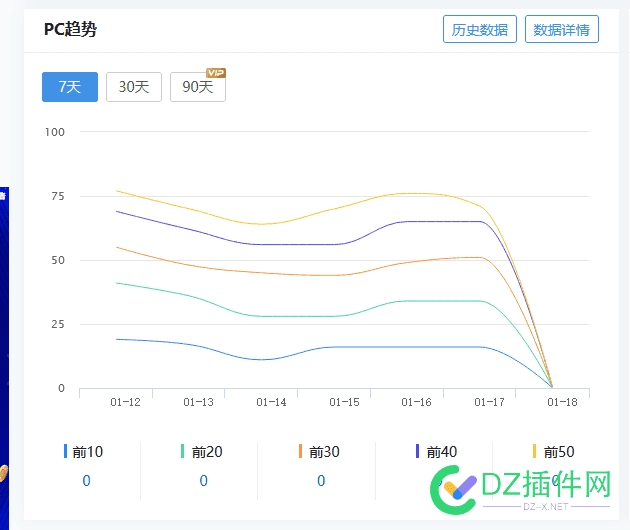Click the 01-14 date axis label
Viewport: 630px width, 530px height.
(271, 402)
